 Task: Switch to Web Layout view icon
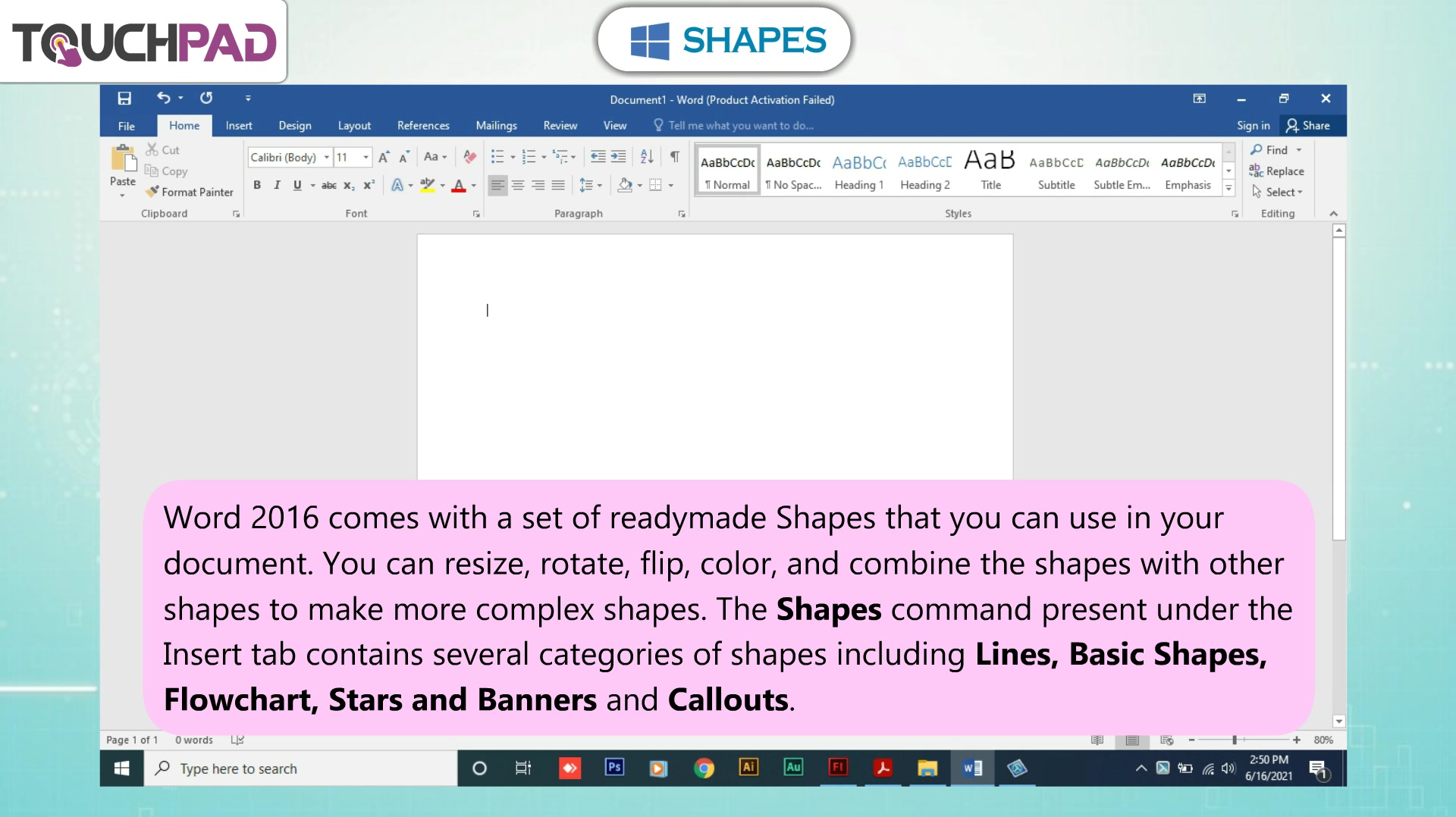point(1167,740)
